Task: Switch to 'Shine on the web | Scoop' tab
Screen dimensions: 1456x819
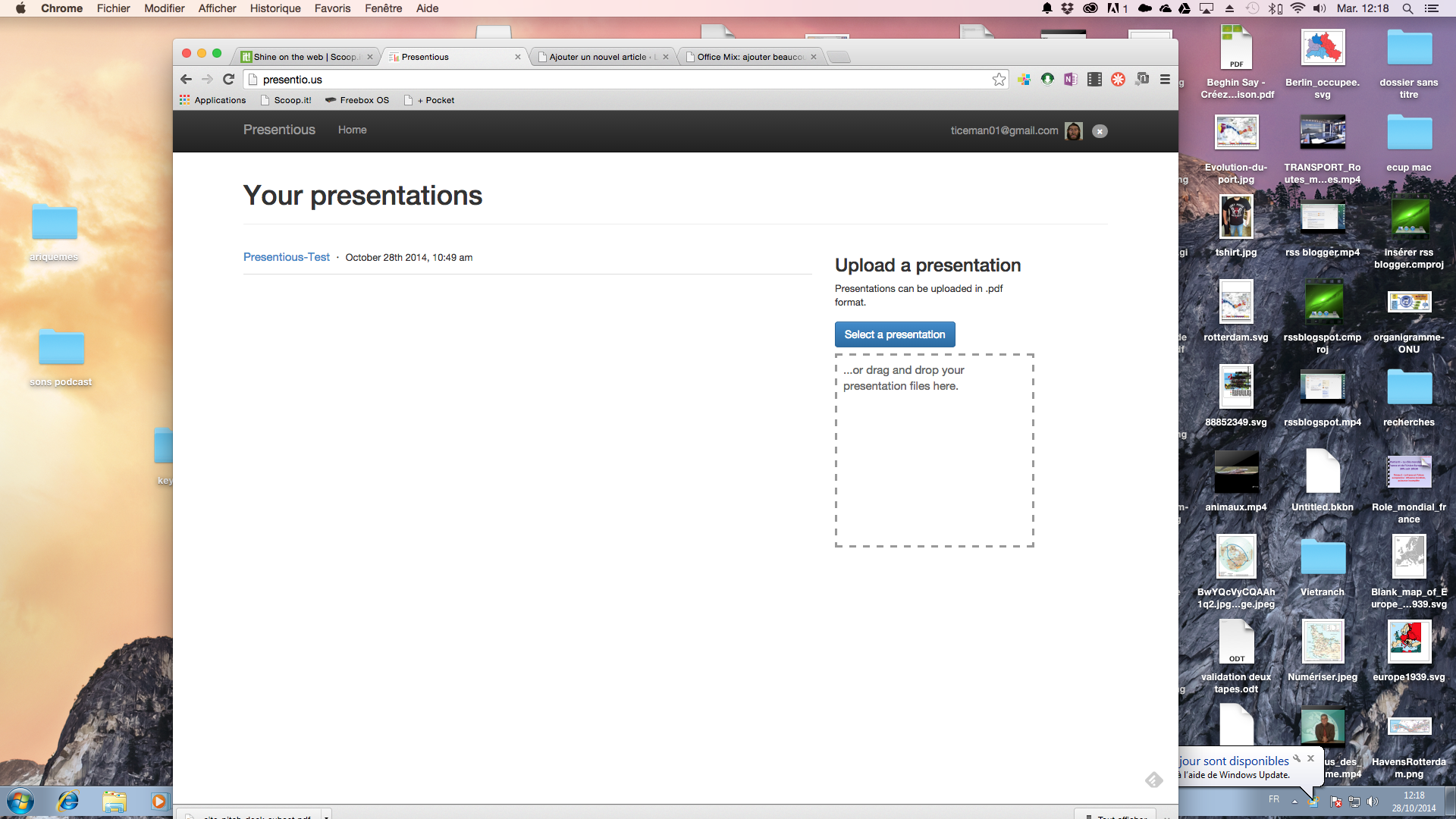Action: (304, 57)
